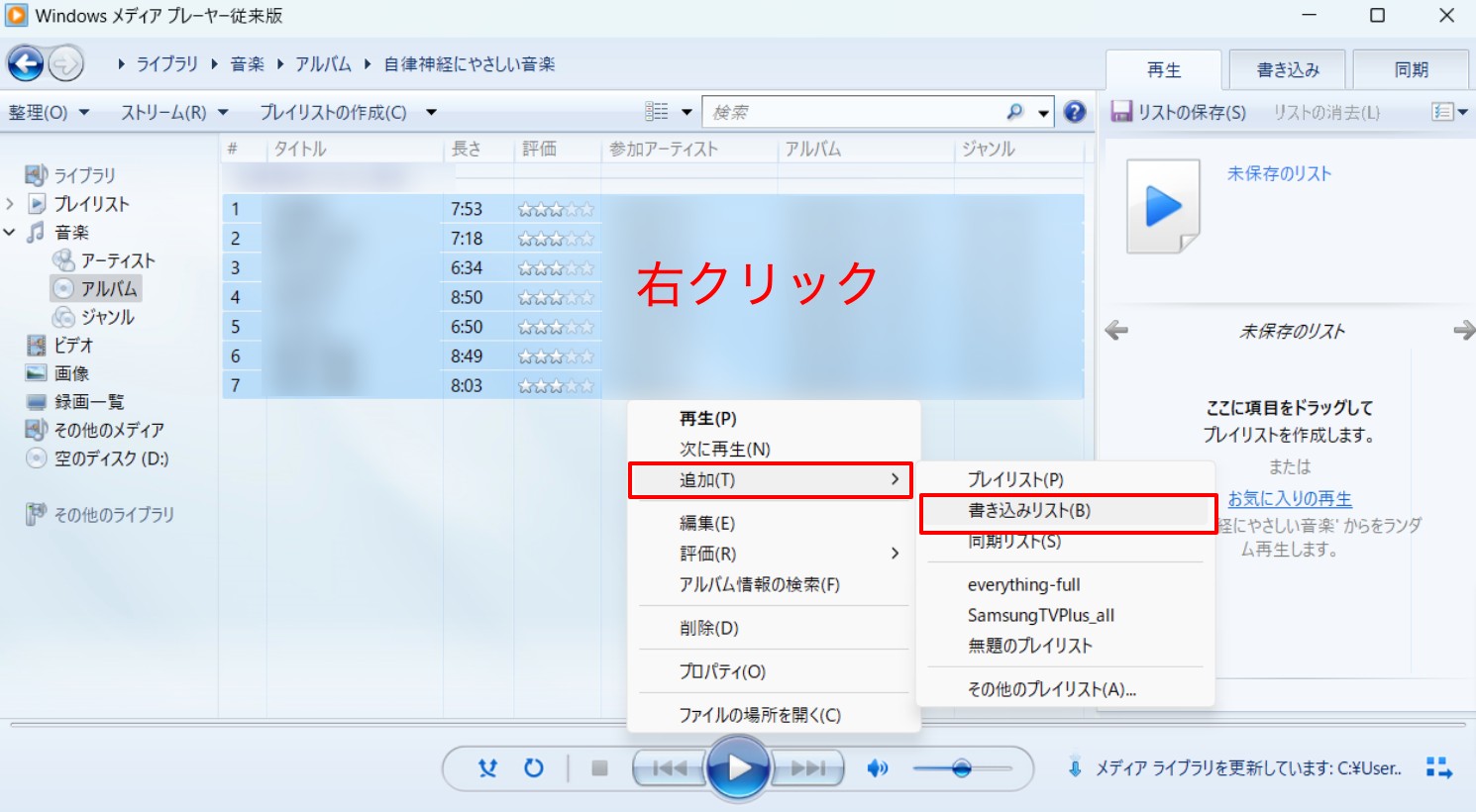1476x812 pixels.
Task: Click プレイリストの作成 button
Action: click(334, 112)
